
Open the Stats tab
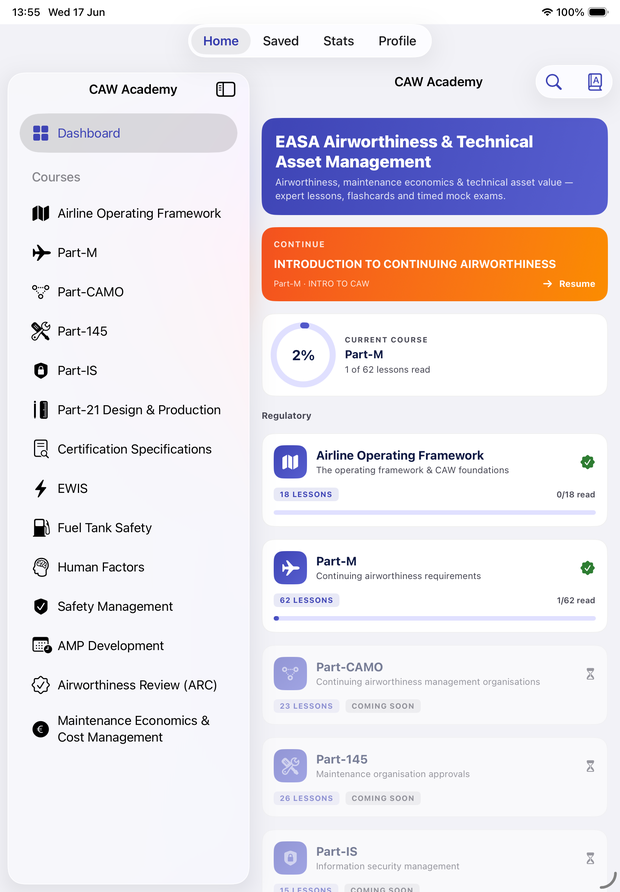tap(338, 41)
